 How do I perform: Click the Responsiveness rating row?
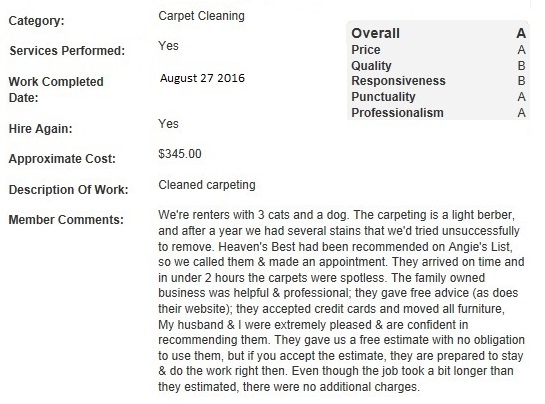(x=438, y=81)
